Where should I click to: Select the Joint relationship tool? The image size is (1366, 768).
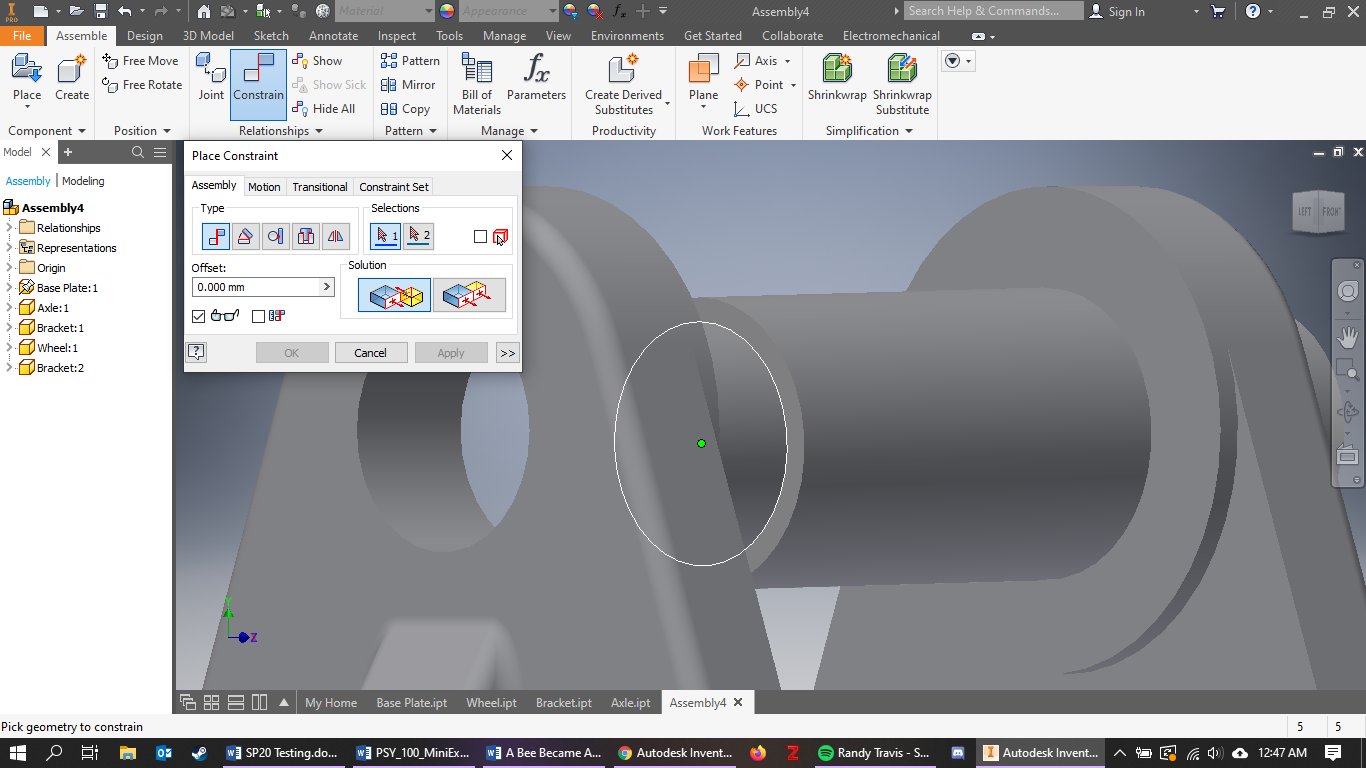[211, 79]
